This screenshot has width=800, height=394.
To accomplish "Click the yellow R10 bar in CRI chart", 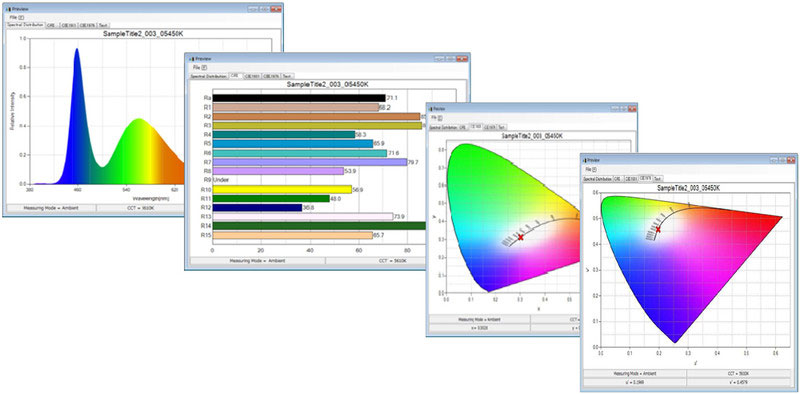I will click(x=282, y=189).
